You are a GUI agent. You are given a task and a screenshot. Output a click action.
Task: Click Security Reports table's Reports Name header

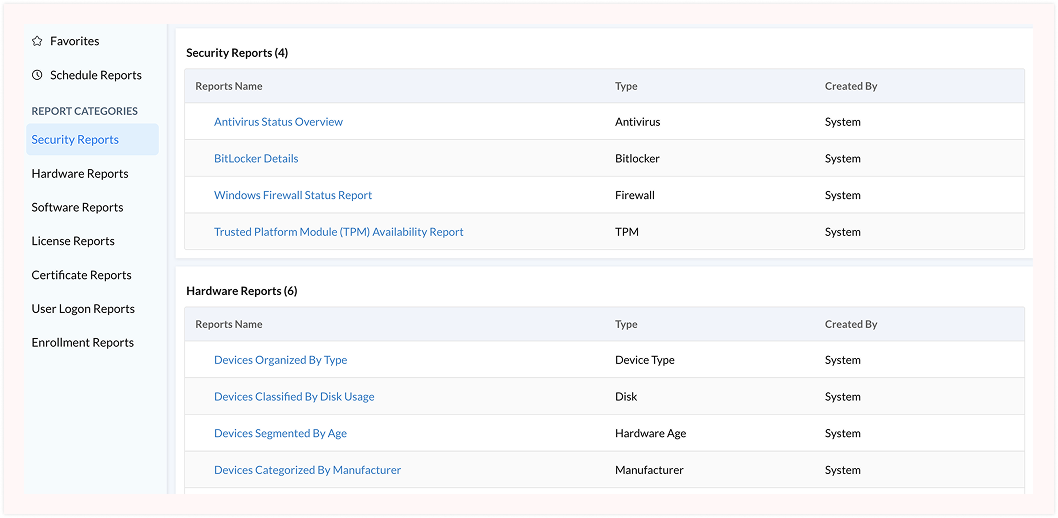click(229, 86)
